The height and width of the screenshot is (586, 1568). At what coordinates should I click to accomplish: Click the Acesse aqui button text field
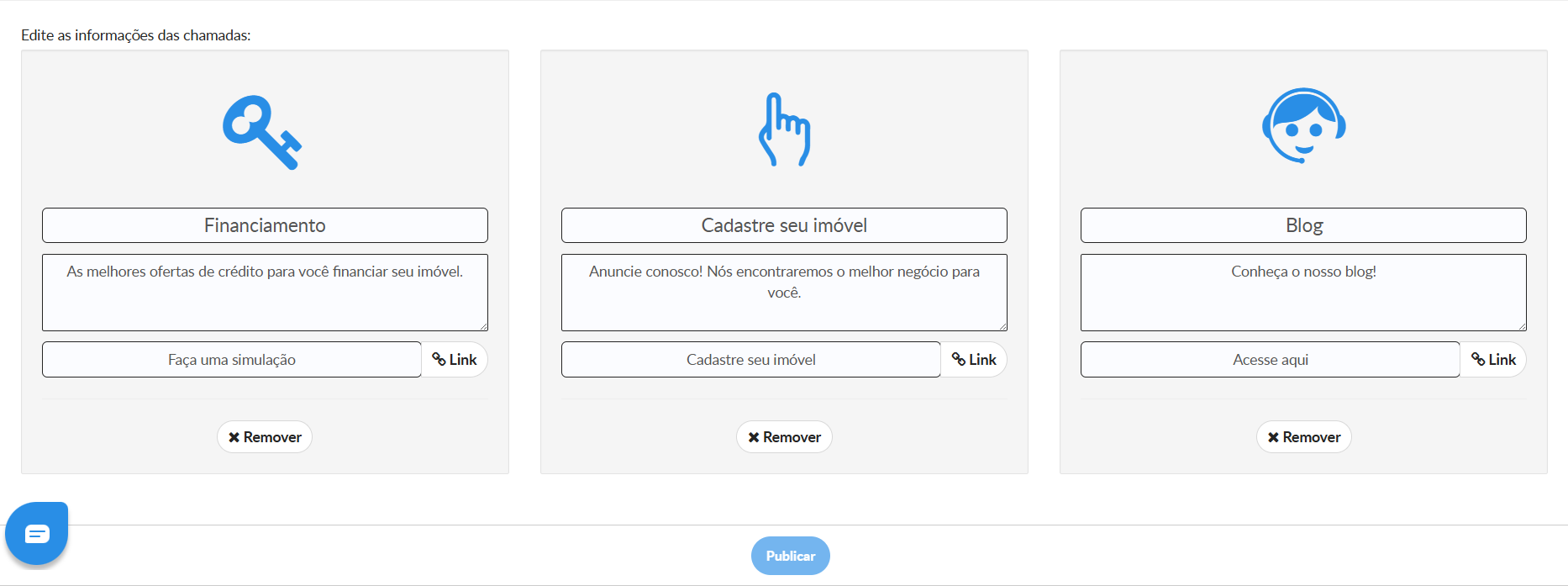tap(1271, 360)
